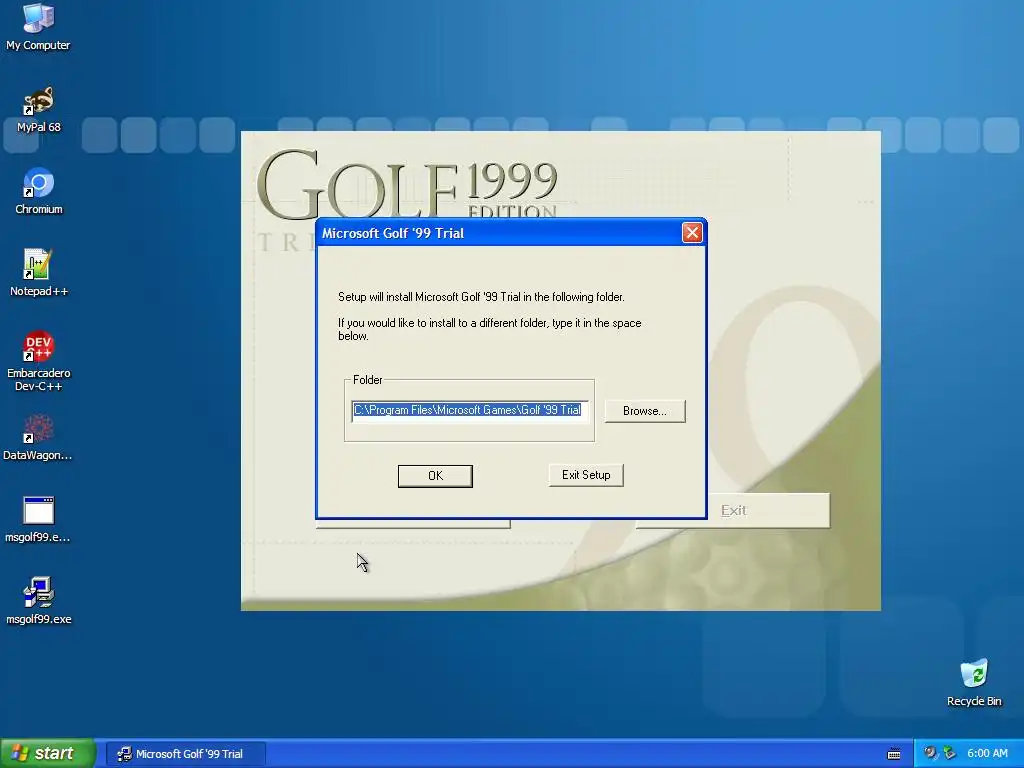Viewport: 1024px width, 768px height.
Task: Open My Computer desktop icon
Action: click(38, 26)
